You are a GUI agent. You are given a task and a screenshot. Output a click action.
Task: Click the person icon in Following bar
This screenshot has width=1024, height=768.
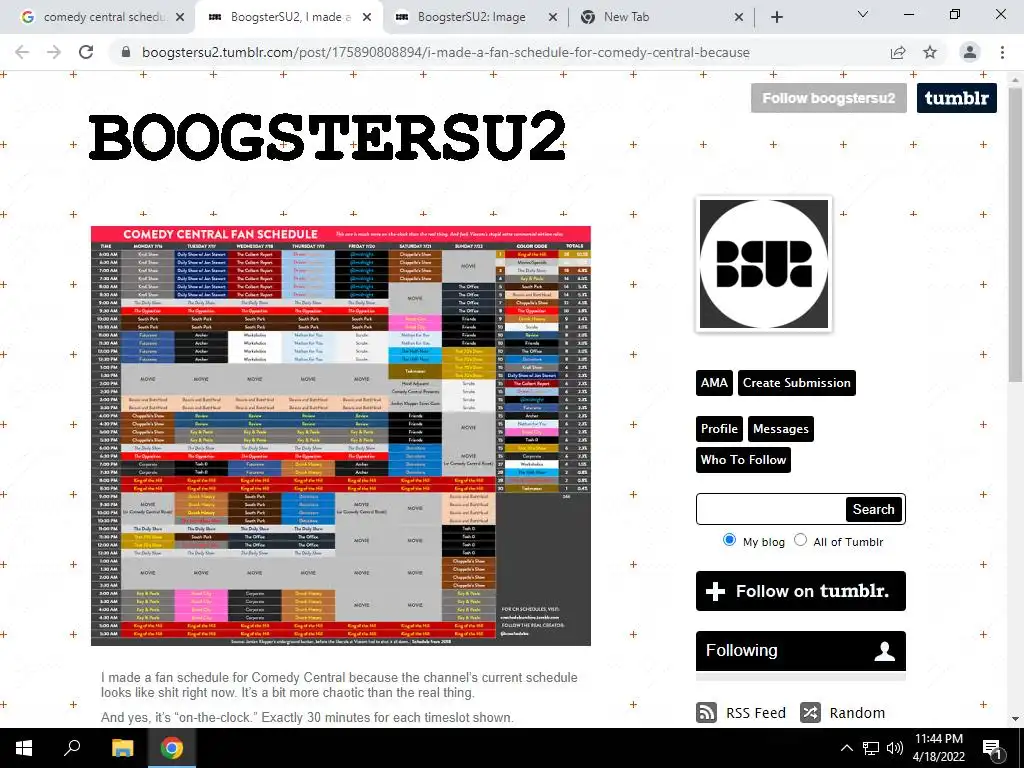885,650
